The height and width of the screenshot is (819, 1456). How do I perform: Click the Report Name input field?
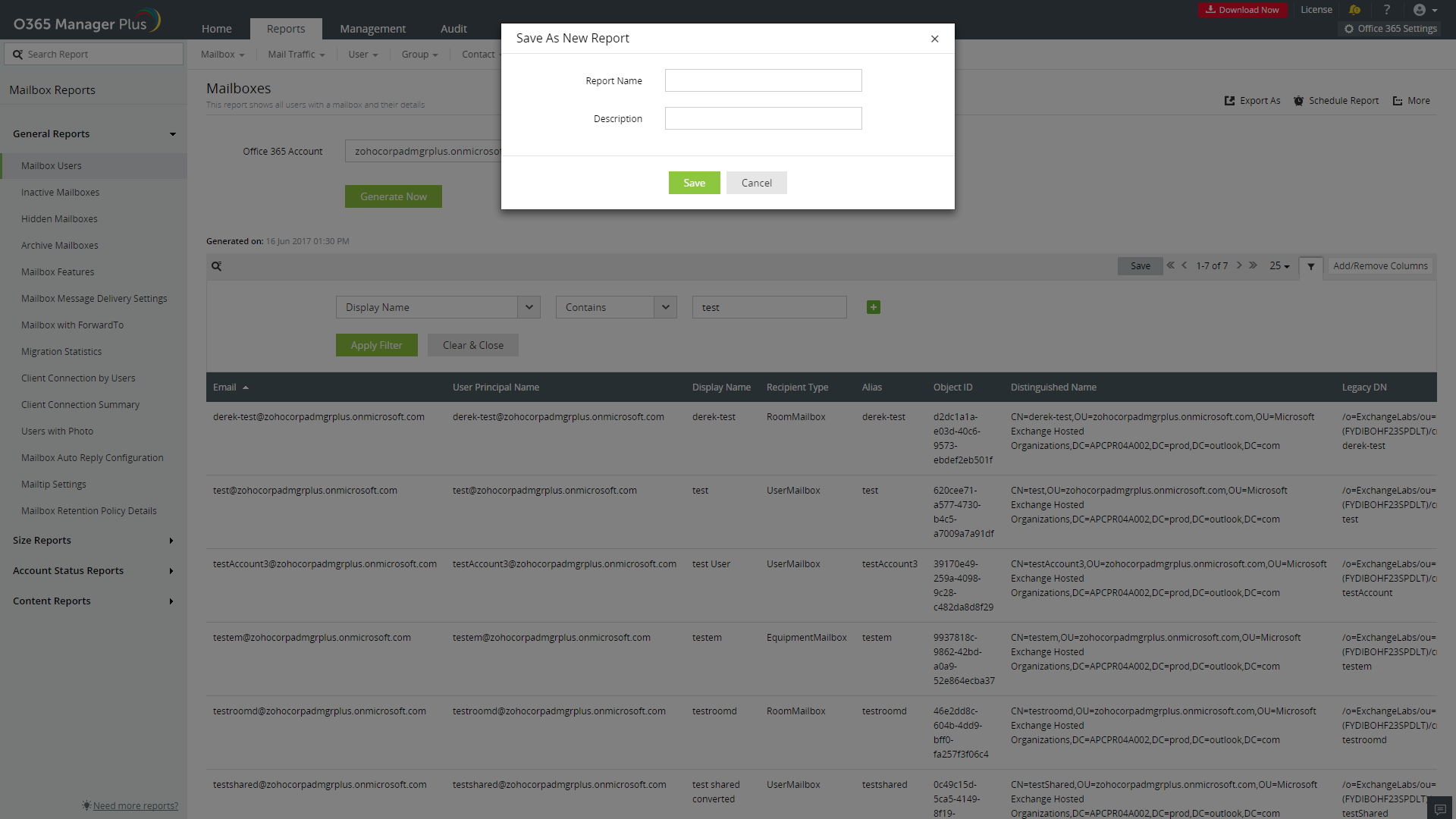[x=763, y=80]
